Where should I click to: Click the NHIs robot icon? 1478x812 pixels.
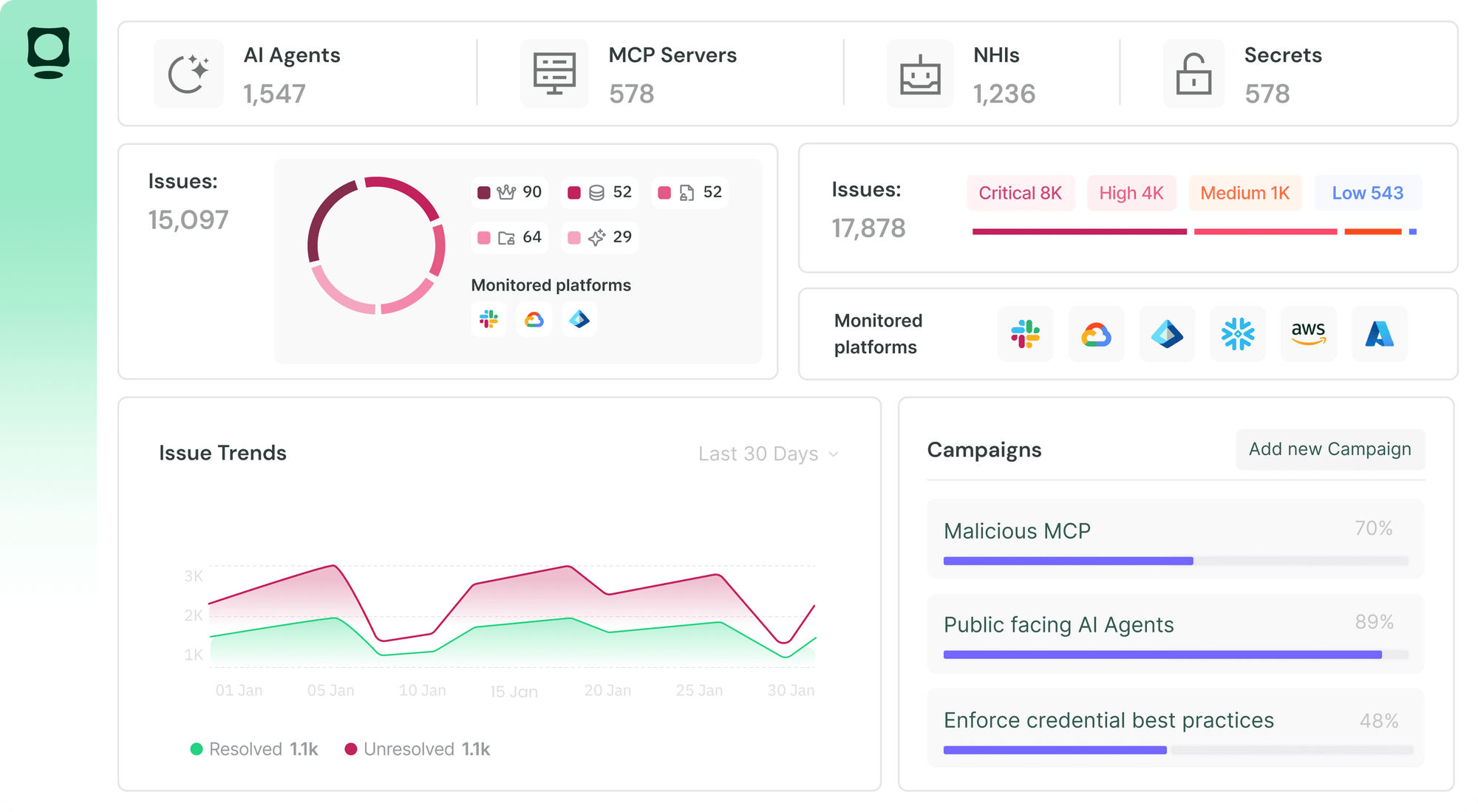click(920, 74)
